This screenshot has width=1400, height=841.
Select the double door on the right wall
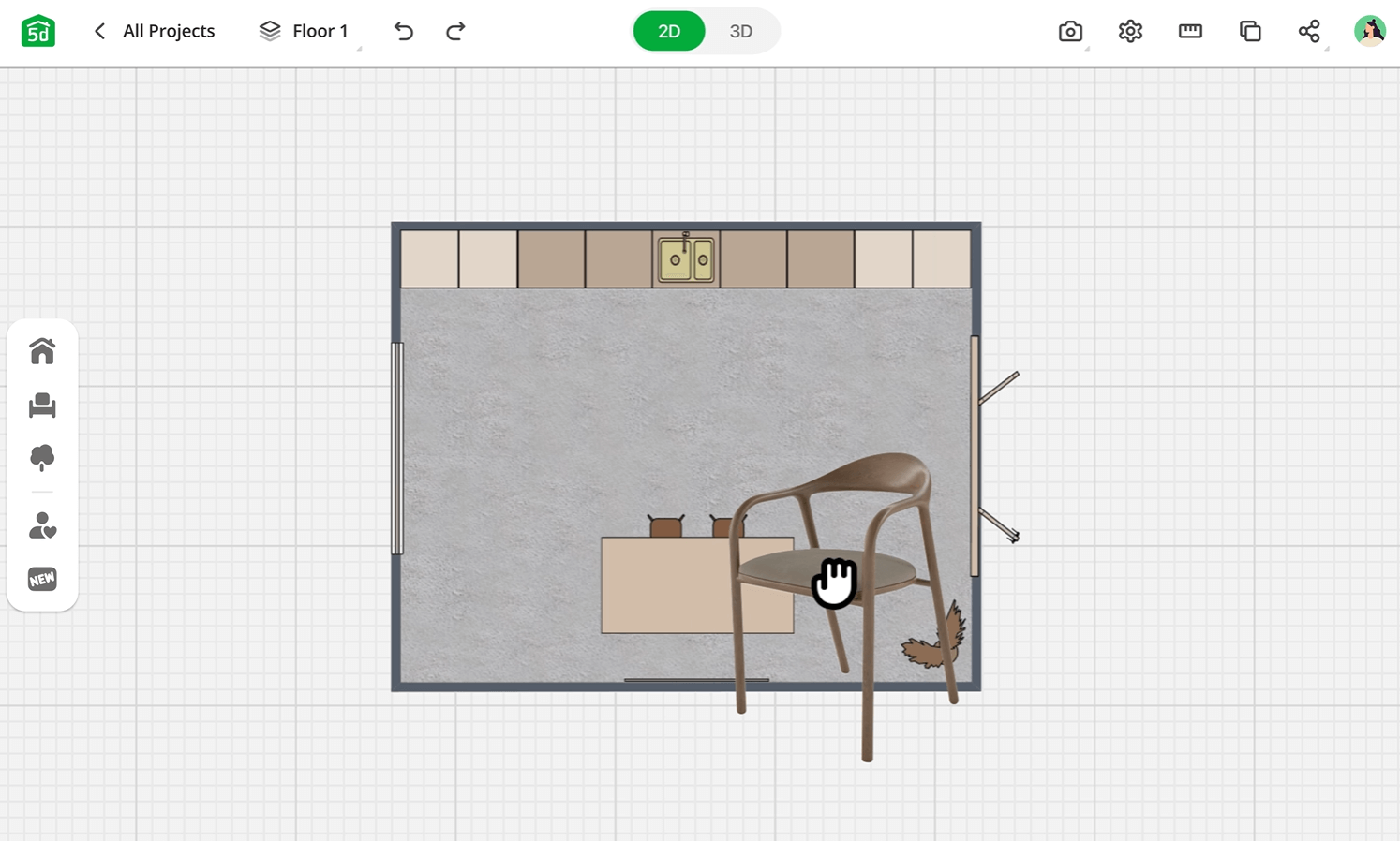pyautogui.click(x=993, y=456)
